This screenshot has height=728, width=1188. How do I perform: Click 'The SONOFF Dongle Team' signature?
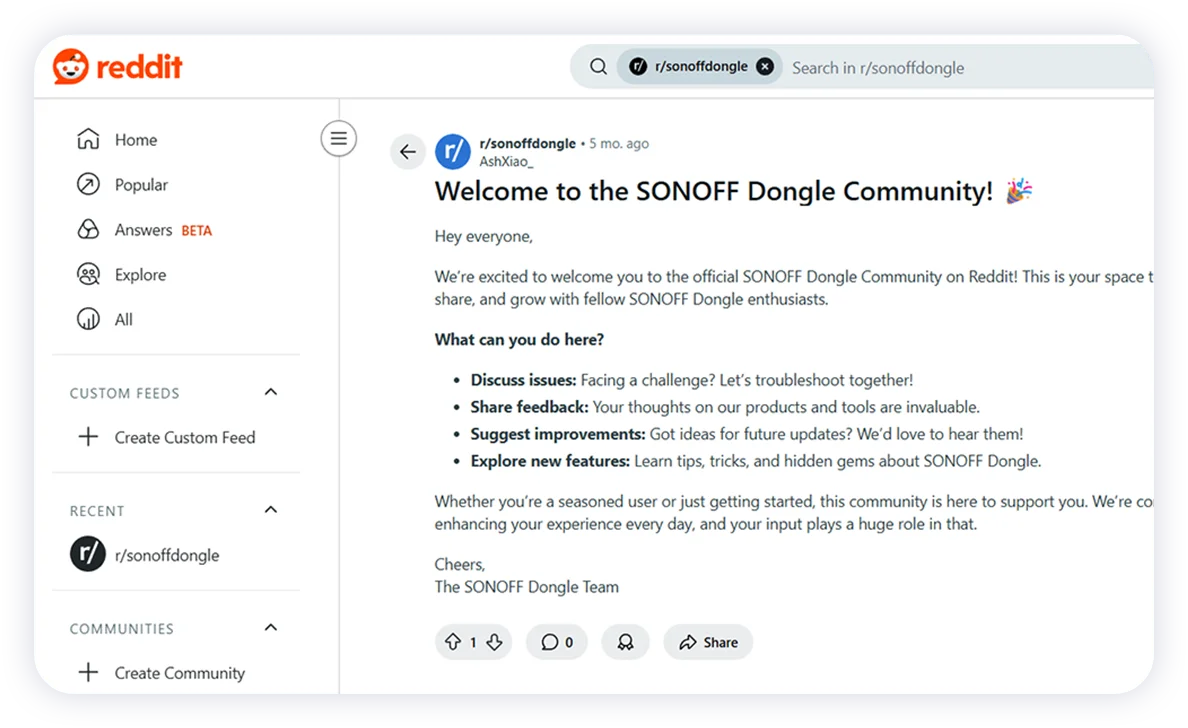[x=527, y=587]
